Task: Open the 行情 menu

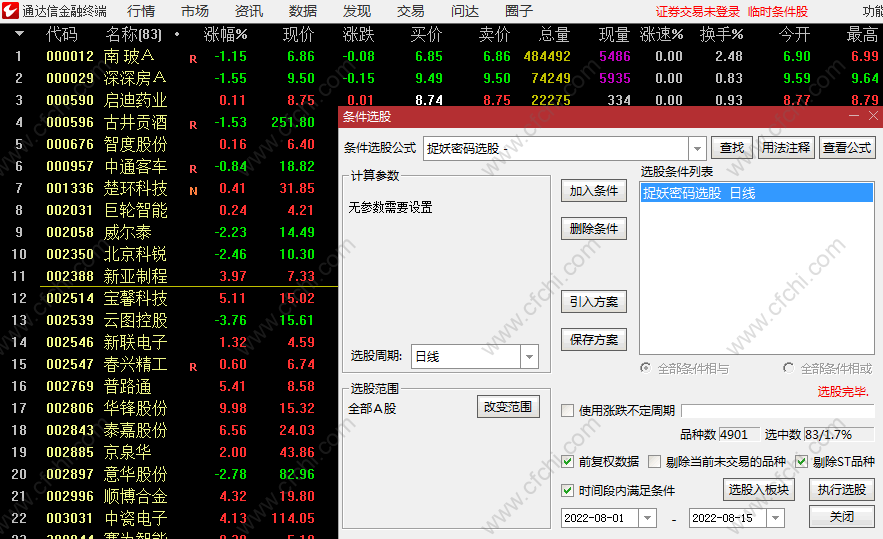Action: (141, 11)
